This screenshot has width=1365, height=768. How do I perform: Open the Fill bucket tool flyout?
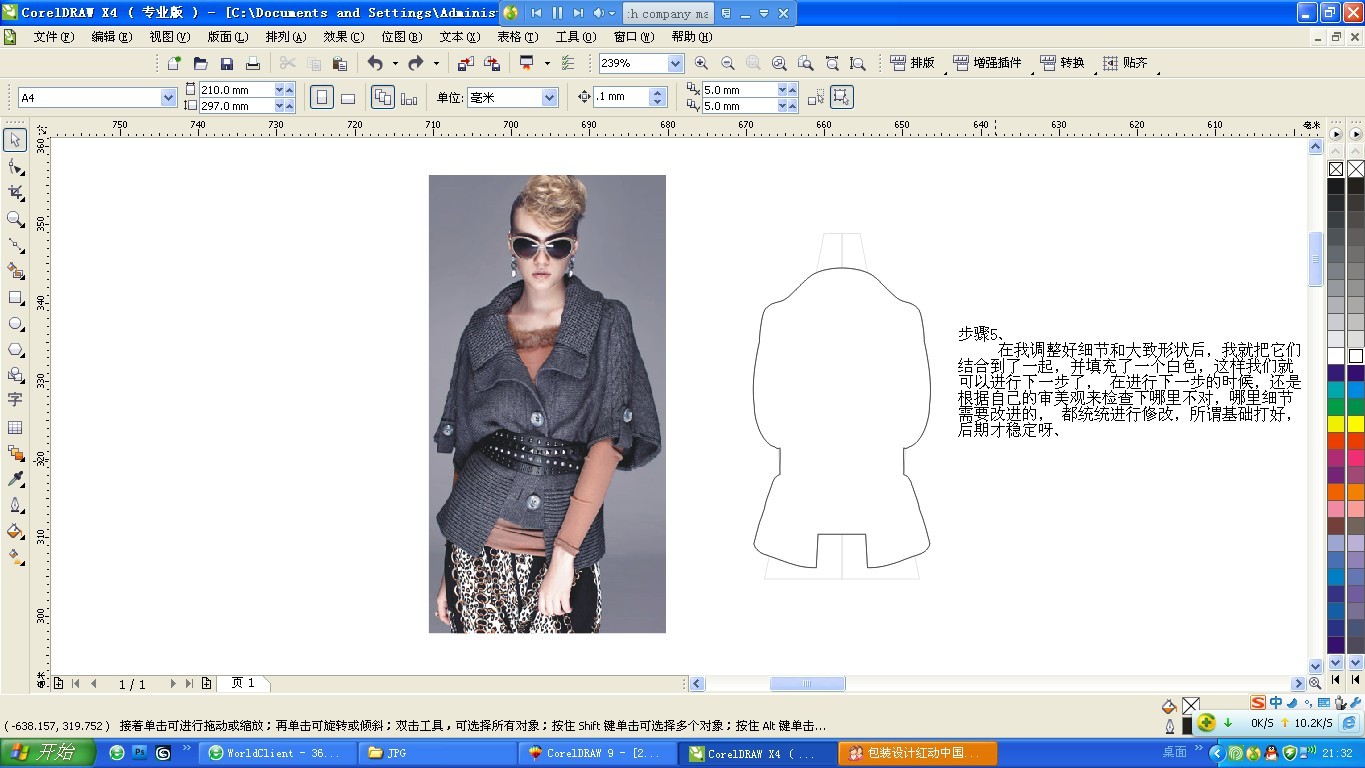(15, 531)
